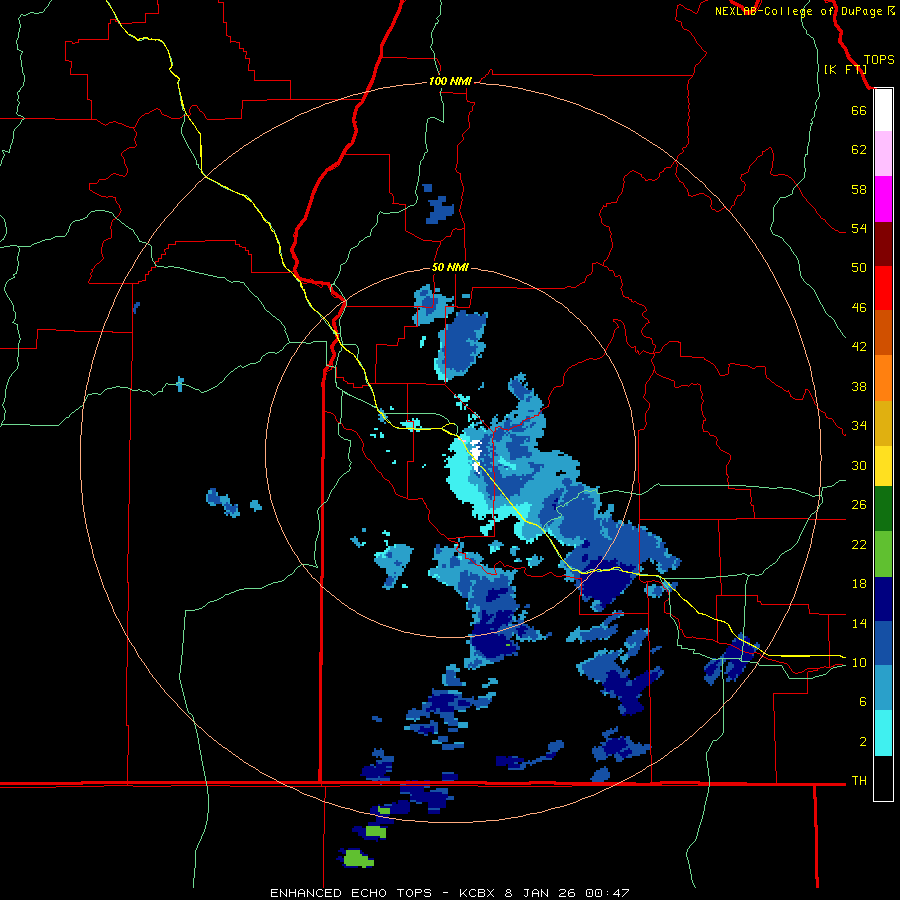Click the 62 legend value
Viewport: 900px width, 900px height.
click(859, 150)
